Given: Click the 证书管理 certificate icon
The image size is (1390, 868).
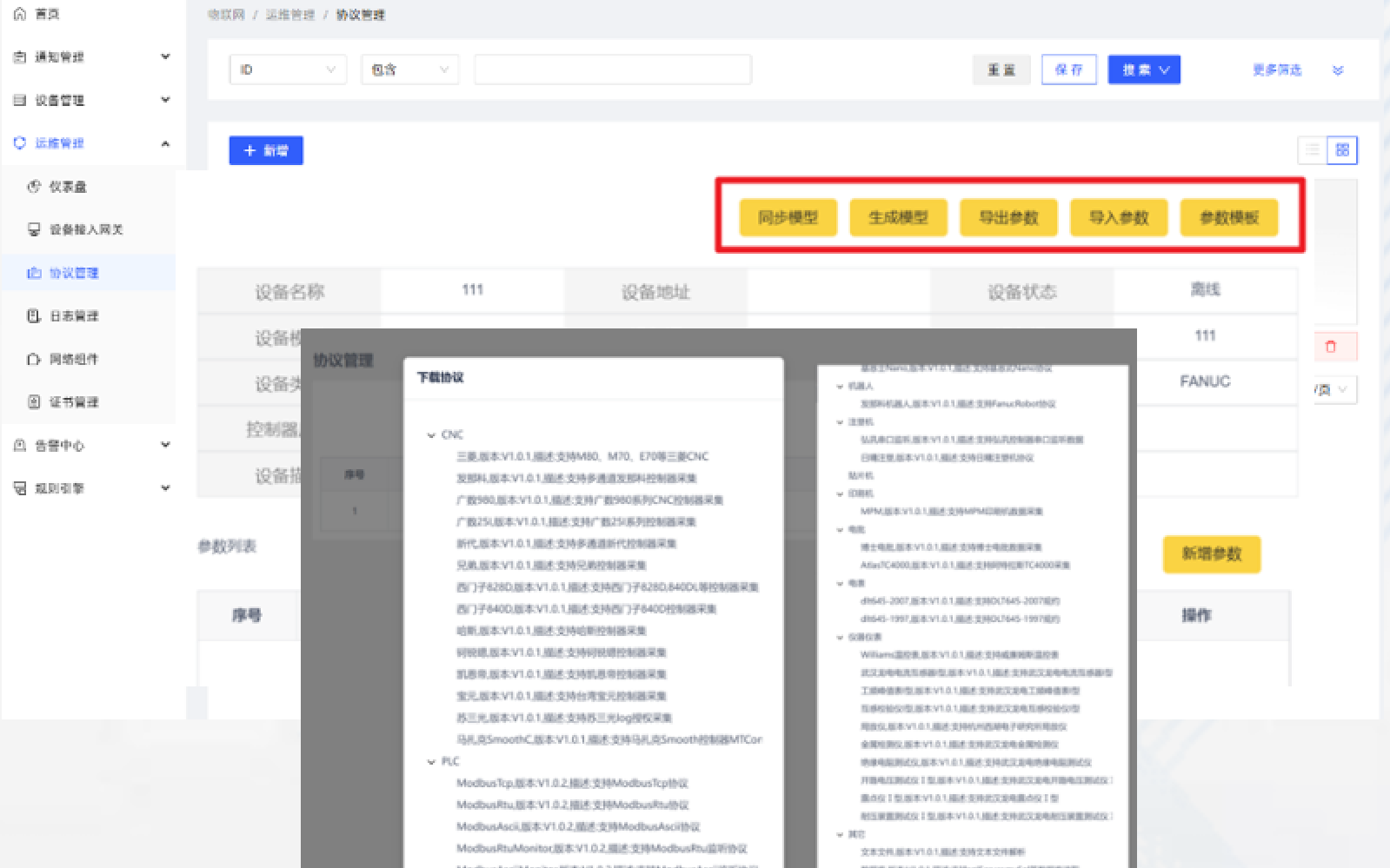Looking at the screenshot, I should (x=34, y=402).
